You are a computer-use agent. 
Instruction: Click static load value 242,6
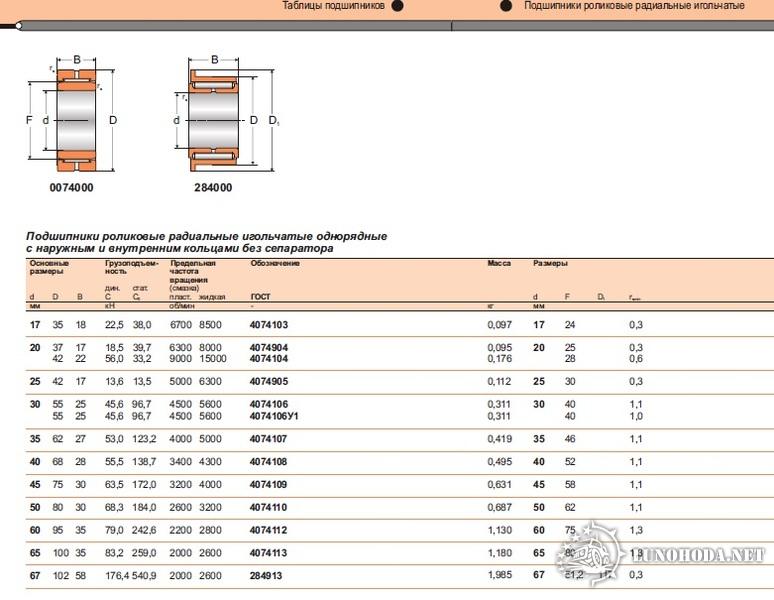click(x=144, y=530)
